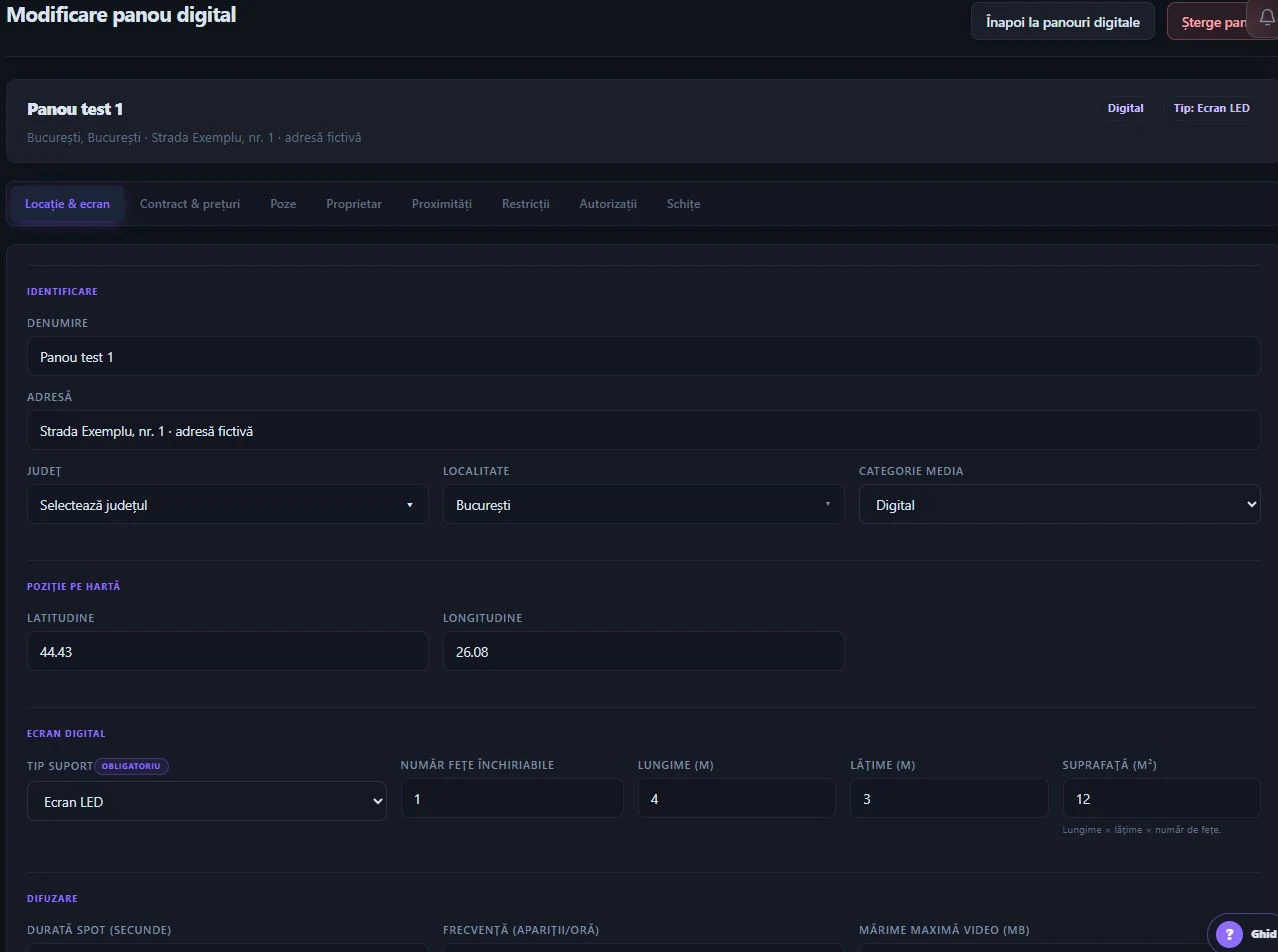The image size is (1278, 952).
Task: Switch to the Proprietar tab
Action: [354, 204]
